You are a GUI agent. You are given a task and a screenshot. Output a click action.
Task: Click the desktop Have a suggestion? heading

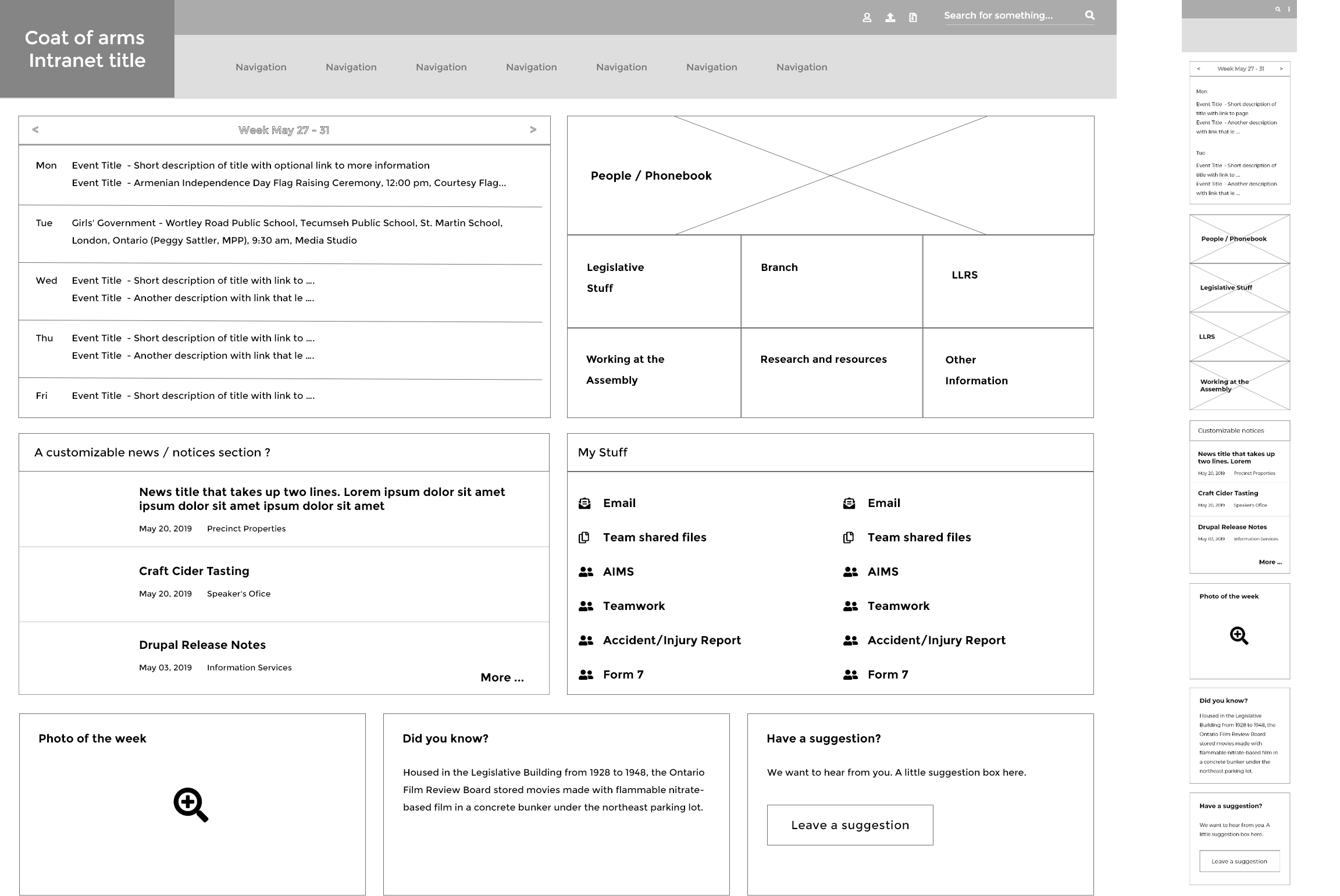pyautogui.click(x=824, y=738)
